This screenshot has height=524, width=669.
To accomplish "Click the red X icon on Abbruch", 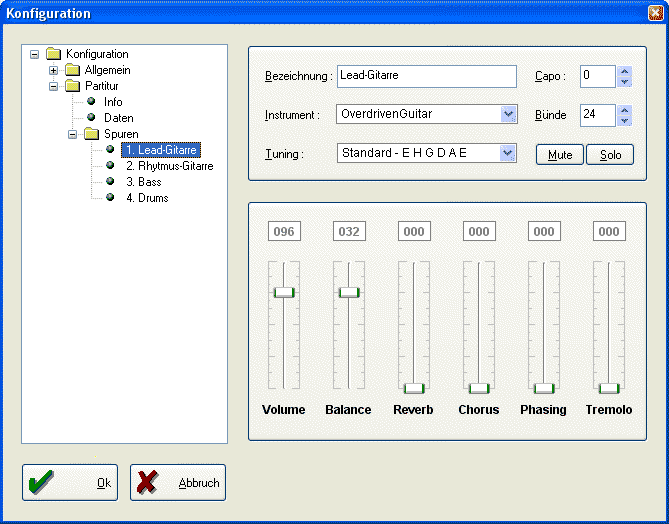I will (x=149, y=483).
